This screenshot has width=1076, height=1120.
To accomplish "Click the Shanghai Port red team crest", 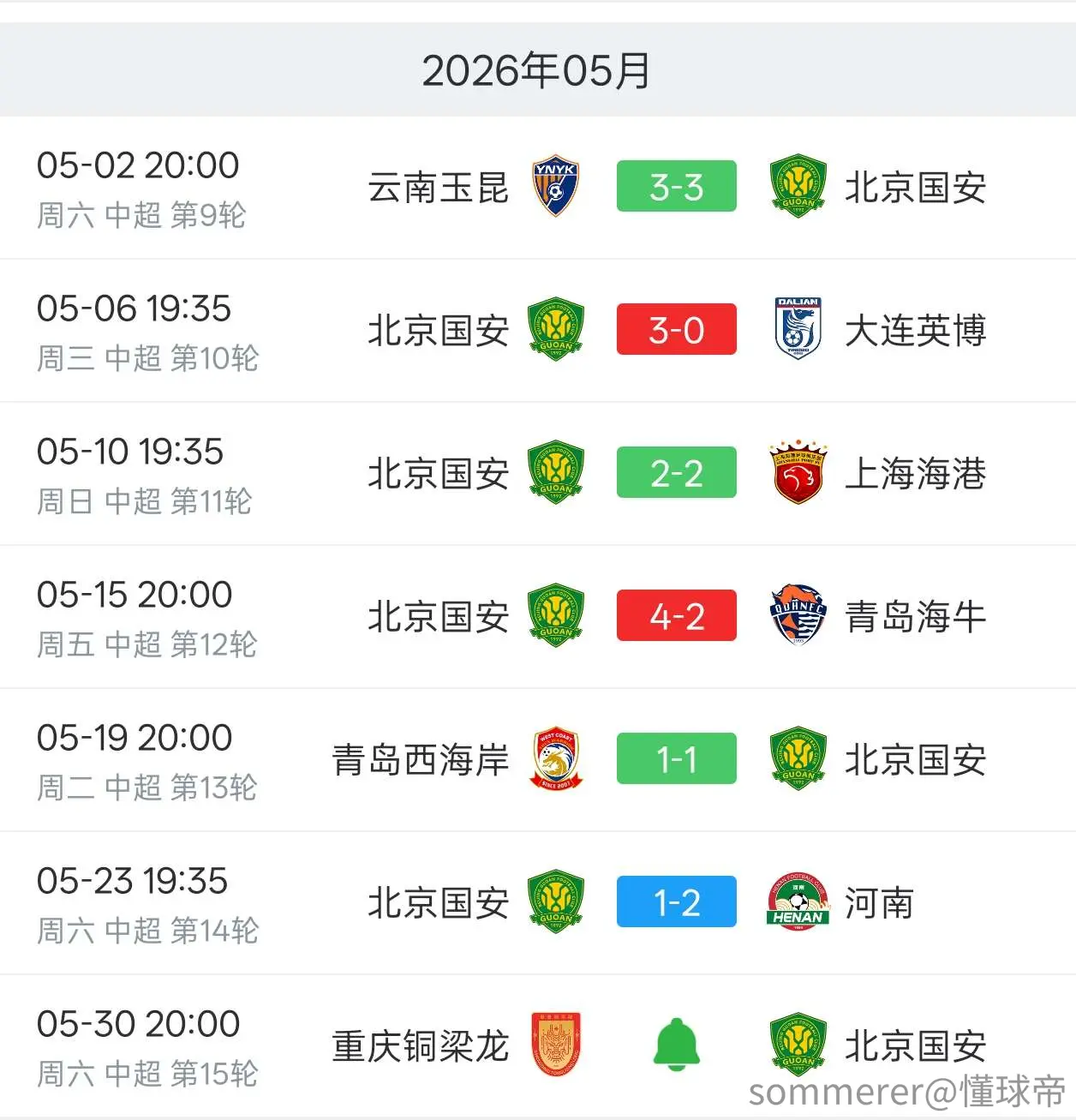I will 798,472.
